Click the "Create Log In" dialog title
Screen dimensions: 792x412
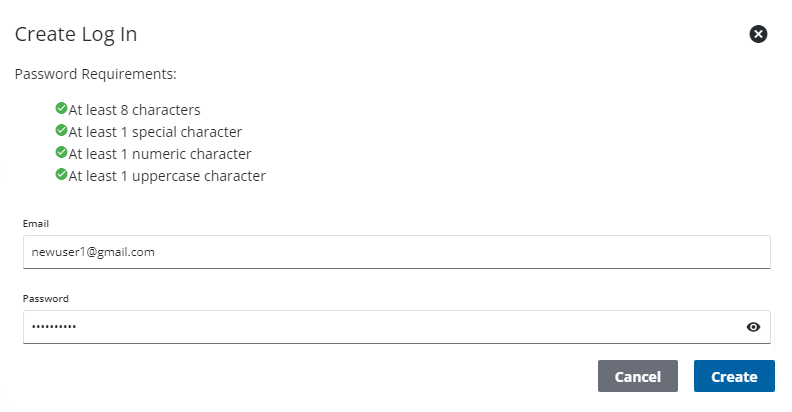[x=76, y=35]
